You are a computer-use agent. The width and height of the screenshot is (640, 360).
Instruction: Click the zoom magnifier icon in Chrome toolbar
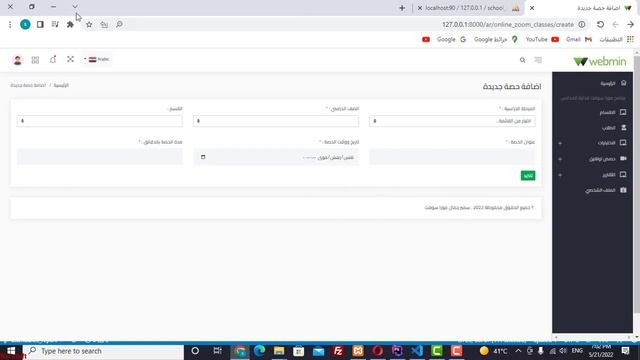[119, 24]
